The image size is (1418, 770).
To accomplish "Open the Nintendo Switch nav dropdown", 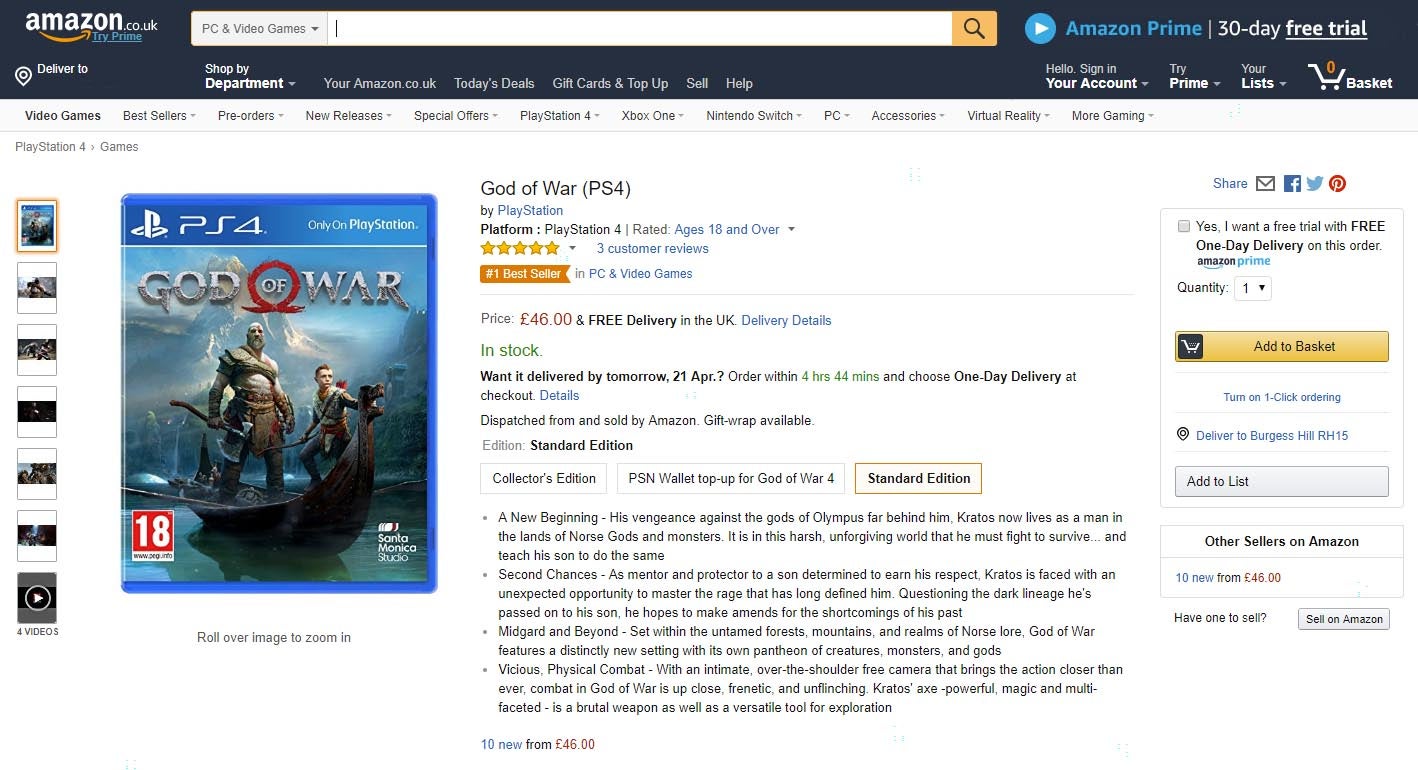I will click(754, 116).
